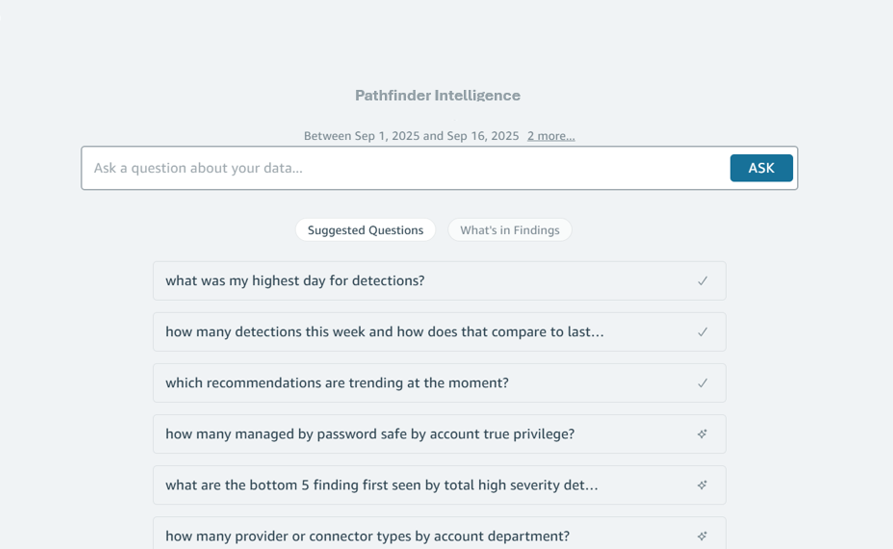Viewport: 893px width, 549px height.
Task: Select 'how many provider or connector types' question
Action: pyautogui.click(x=367, y=536)
